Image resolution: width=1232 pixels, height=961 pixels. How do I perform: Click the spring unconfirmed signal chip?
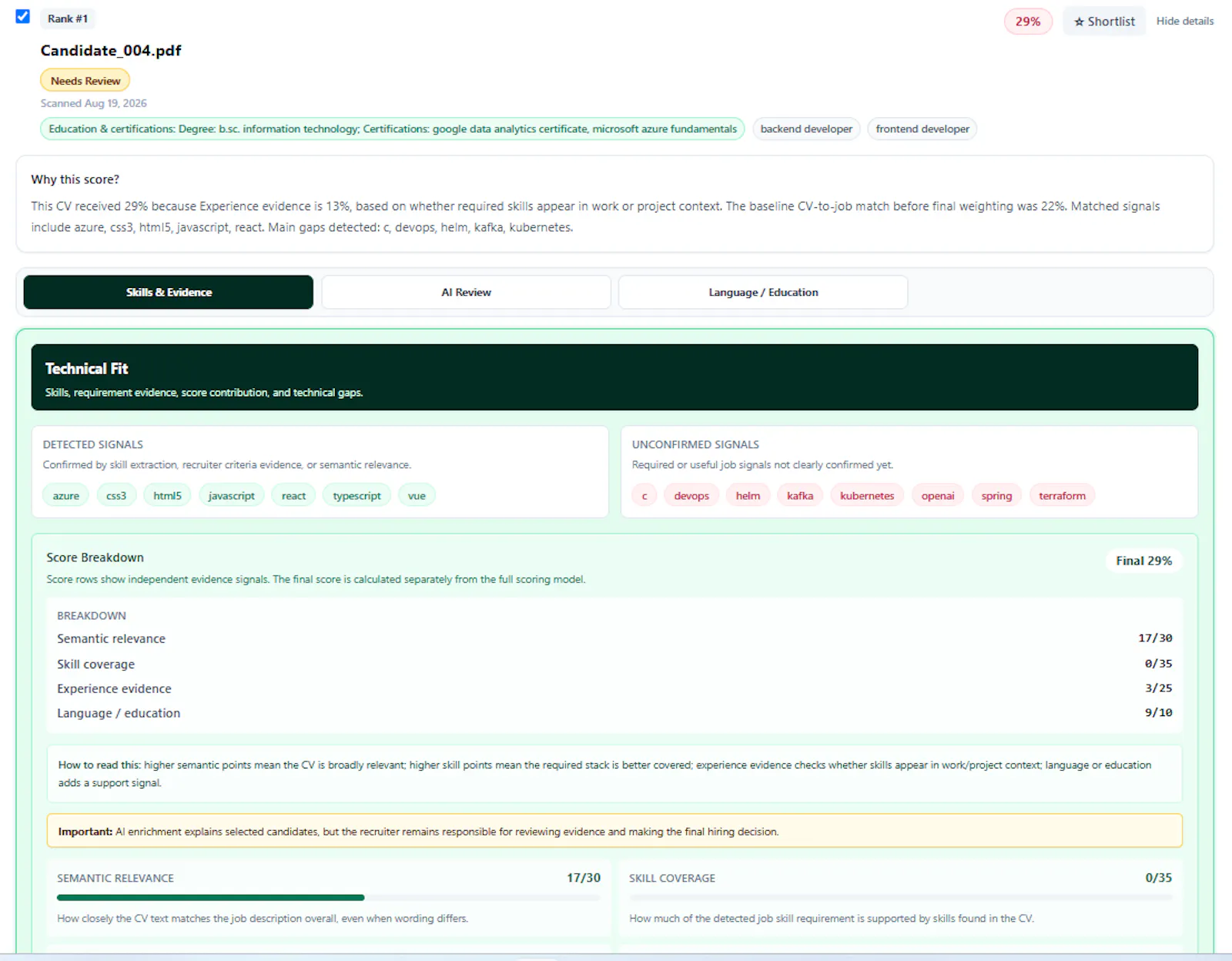996,496
